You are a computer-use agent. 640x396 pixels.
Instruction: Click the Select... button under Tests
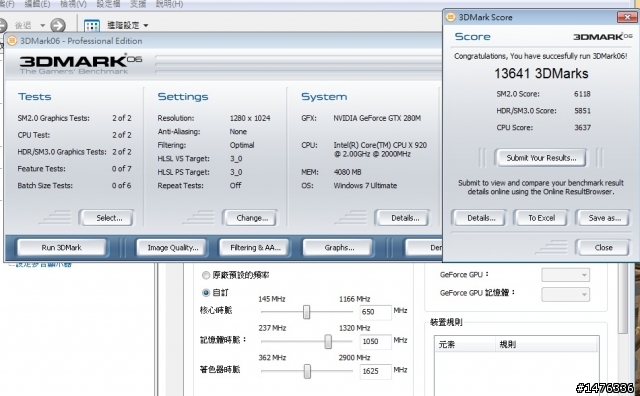107,218
